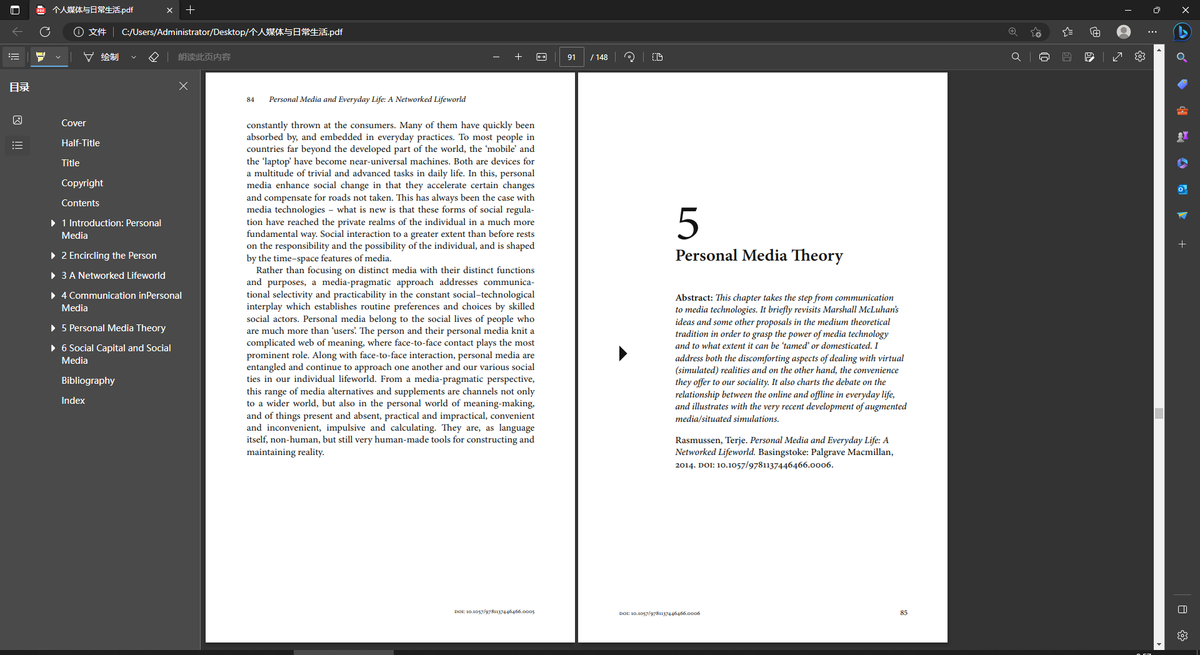1200x655 pixels.
Task: Click the 3 A Networked Lifeworld outline text
Action: (x=113, y=275)
